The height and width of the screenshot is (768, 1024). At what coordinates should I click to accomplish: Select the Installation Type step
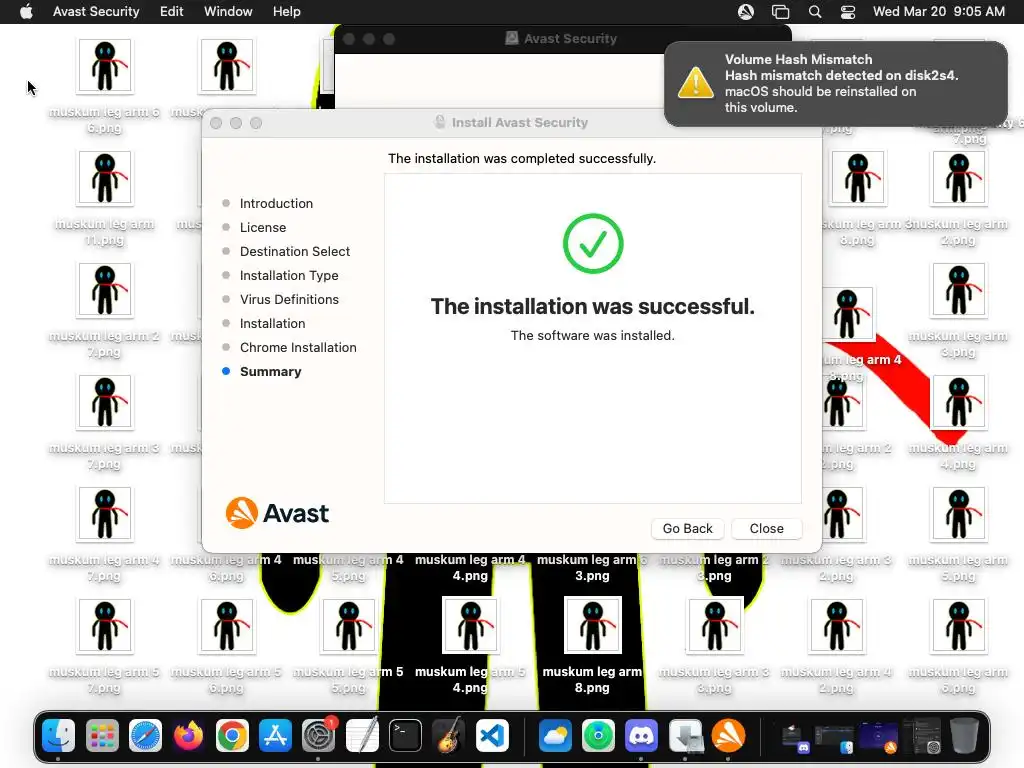pos(289,276)
